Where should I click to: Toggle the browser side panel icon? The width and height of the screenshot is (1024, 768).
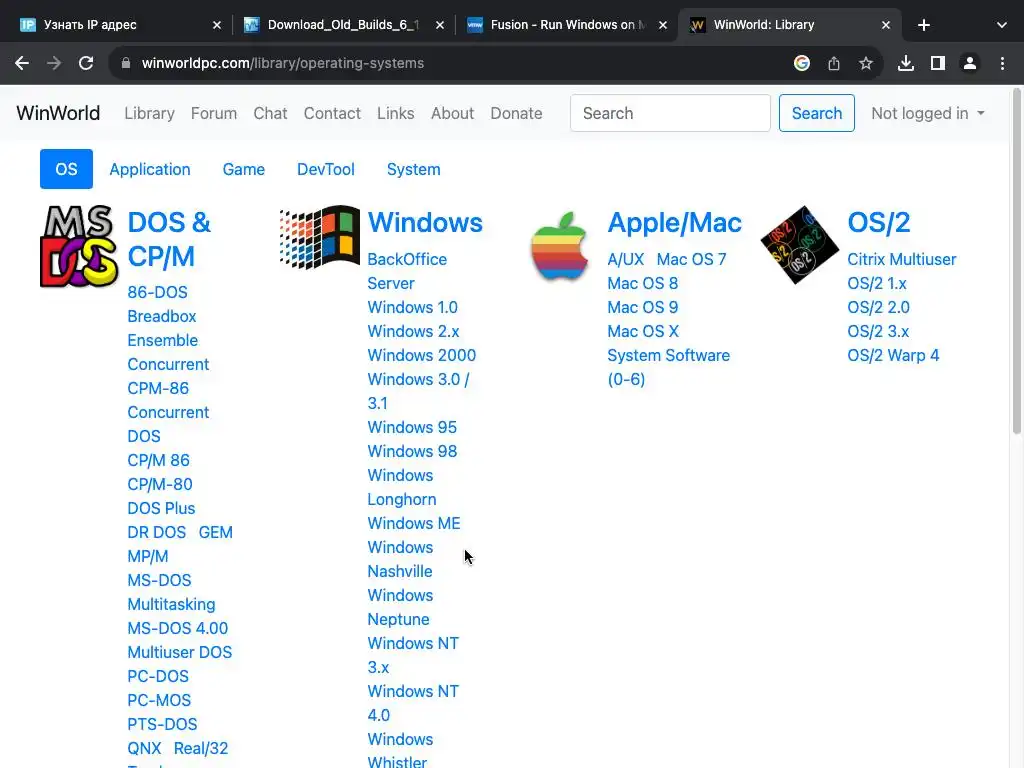pyautogui.click(x=937, y=63)
